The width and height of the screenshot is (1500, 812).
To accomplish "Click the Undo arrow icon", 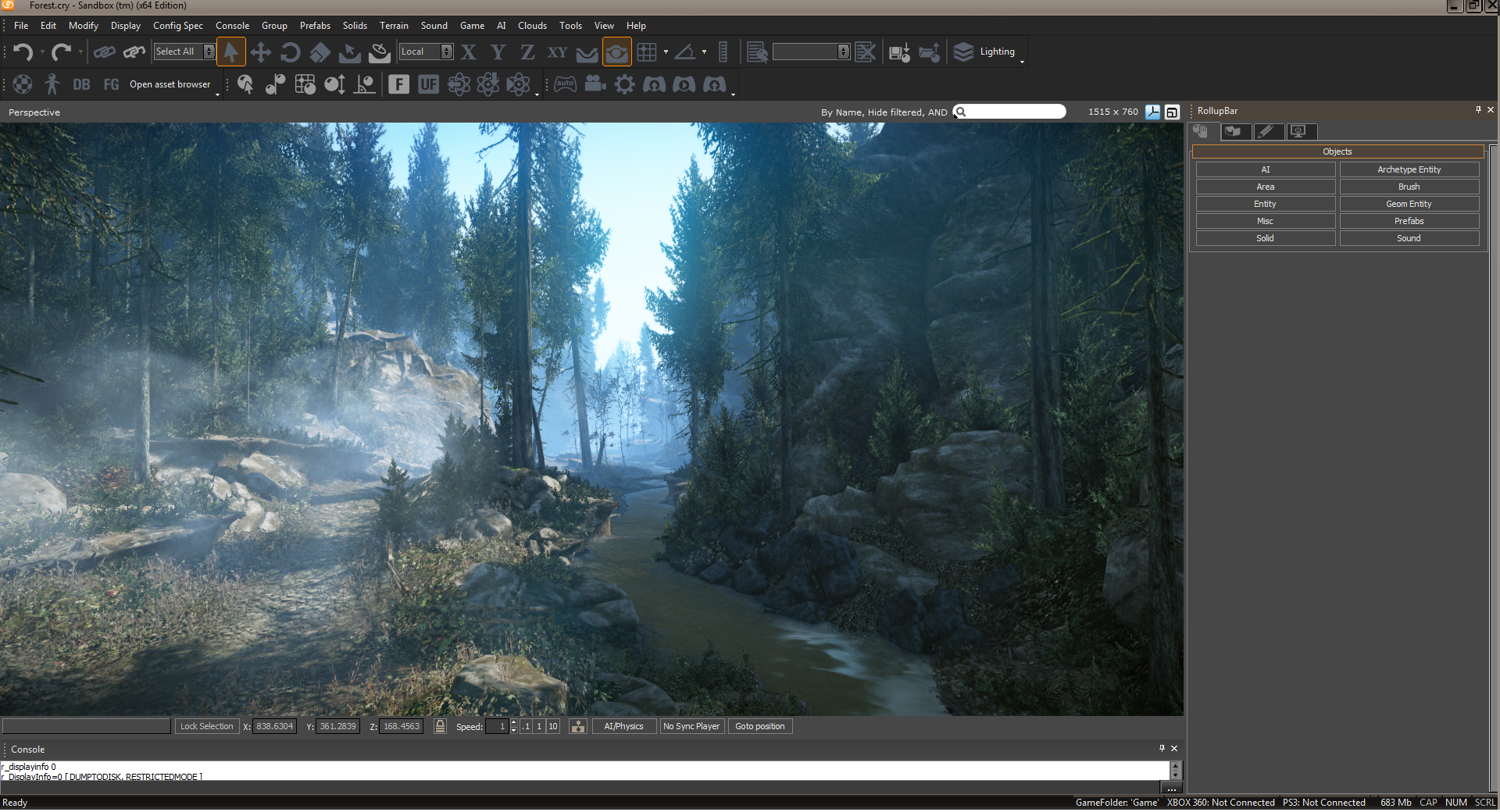I will coord(23,52).
